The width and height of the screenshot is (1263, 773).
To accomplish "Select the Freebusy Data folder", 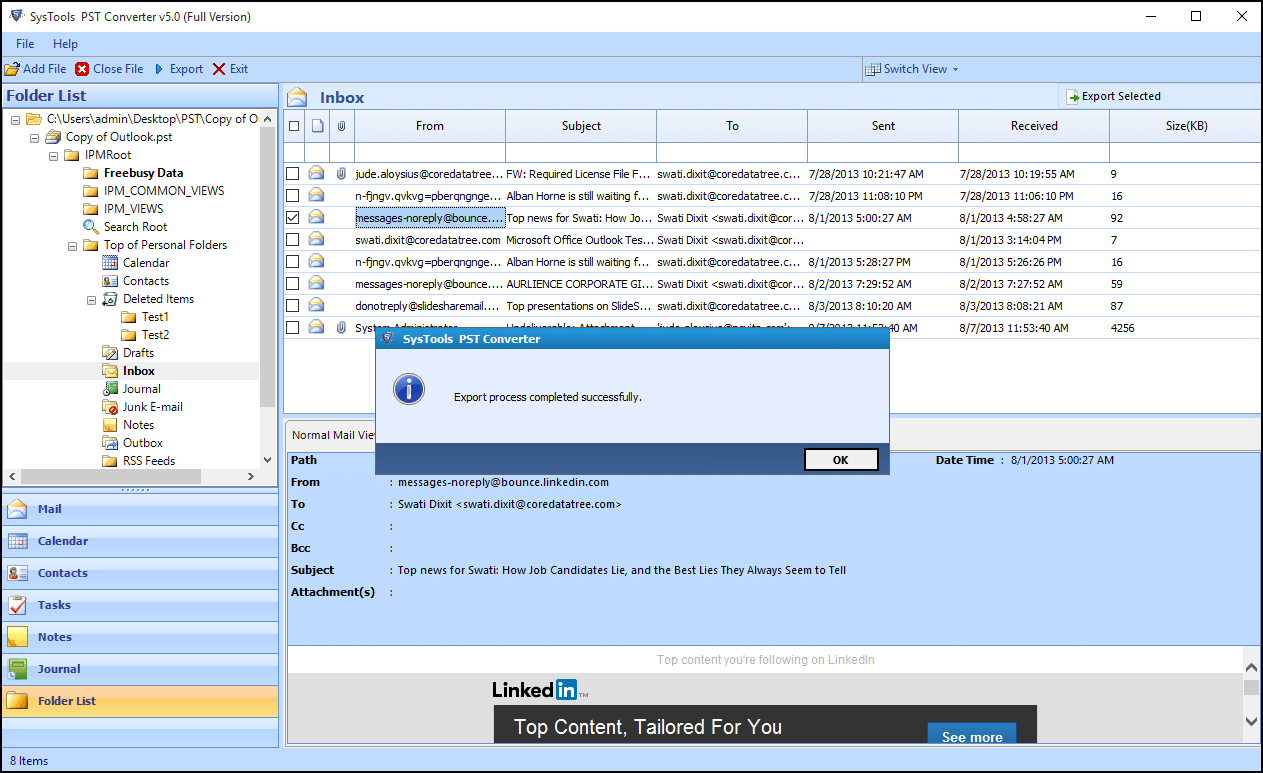I will click(x=143, y=173).
